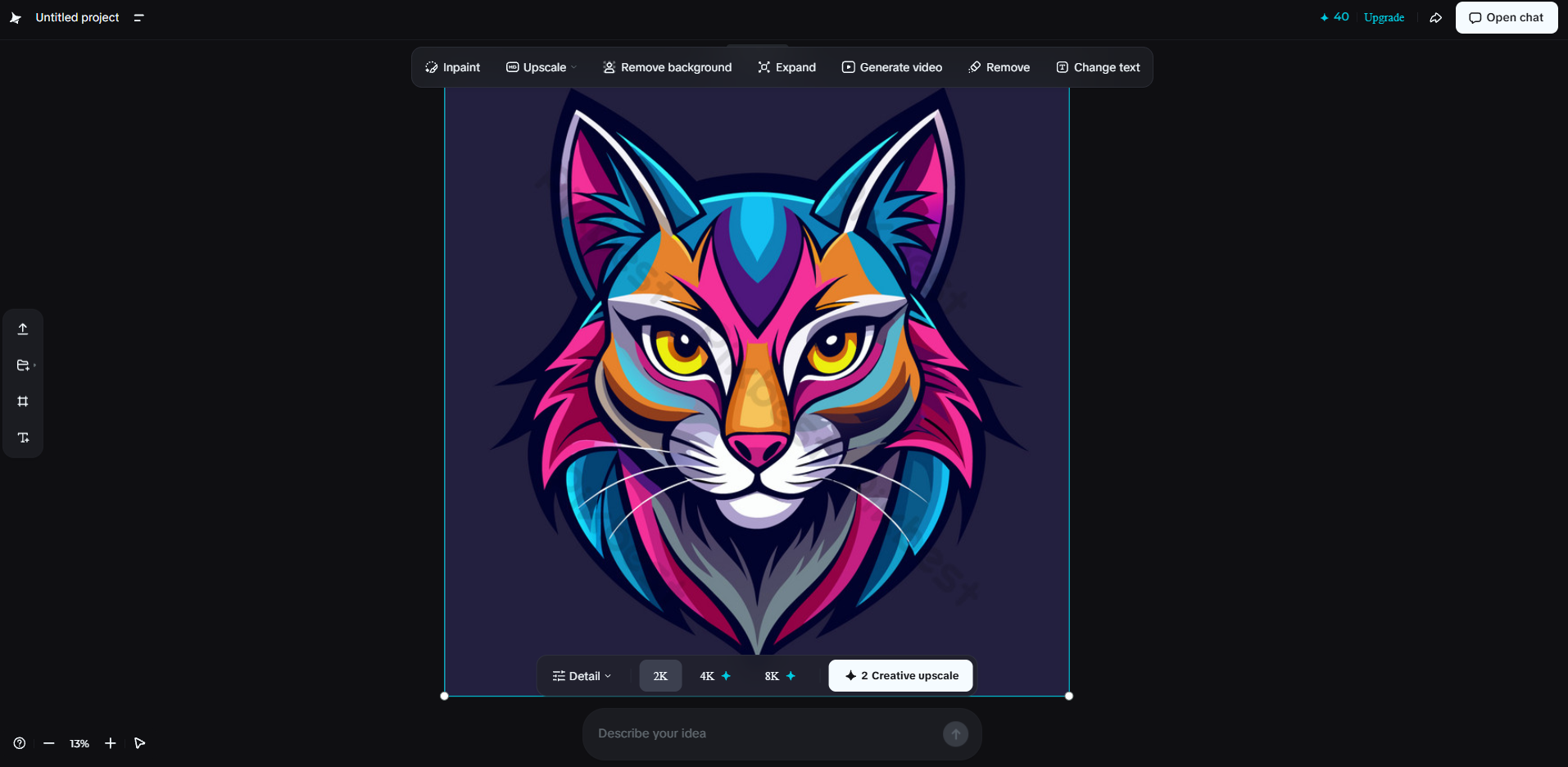Select 8K upscale resolution
The height and width of the screenshot is (767, 1568).
tap(780, 676)
